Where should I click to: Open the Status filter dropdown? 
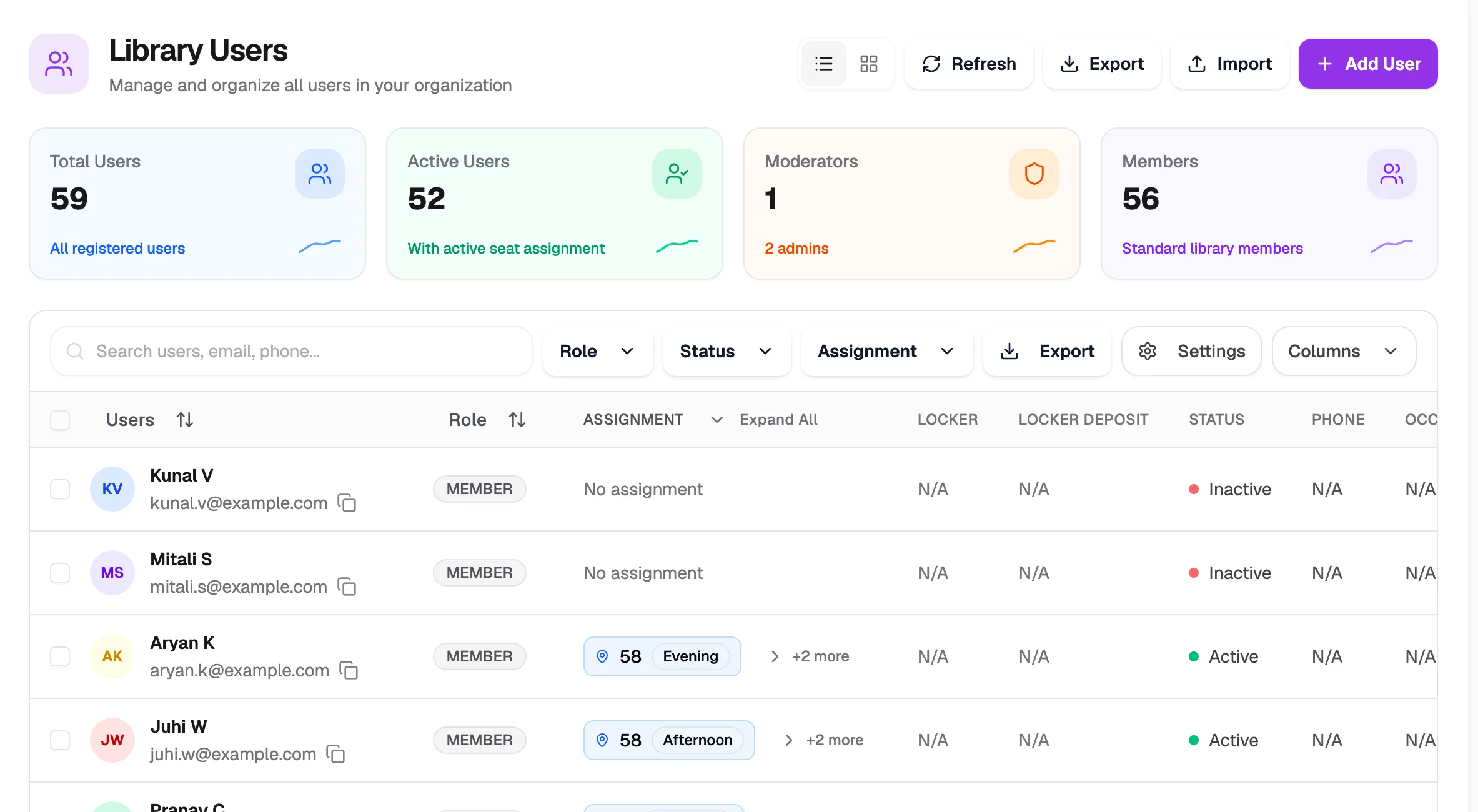pos(727,351)
